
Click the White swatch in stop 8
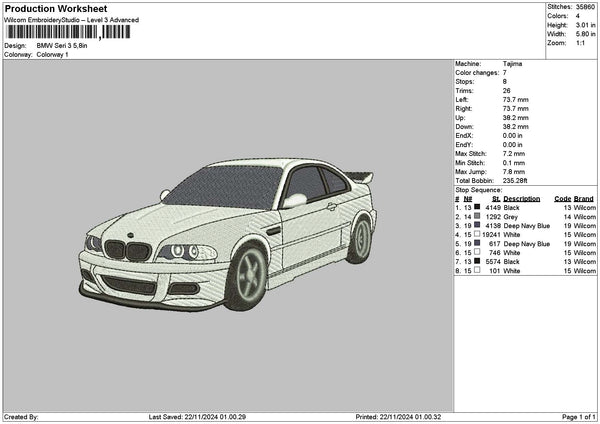(x=477, y=270)
